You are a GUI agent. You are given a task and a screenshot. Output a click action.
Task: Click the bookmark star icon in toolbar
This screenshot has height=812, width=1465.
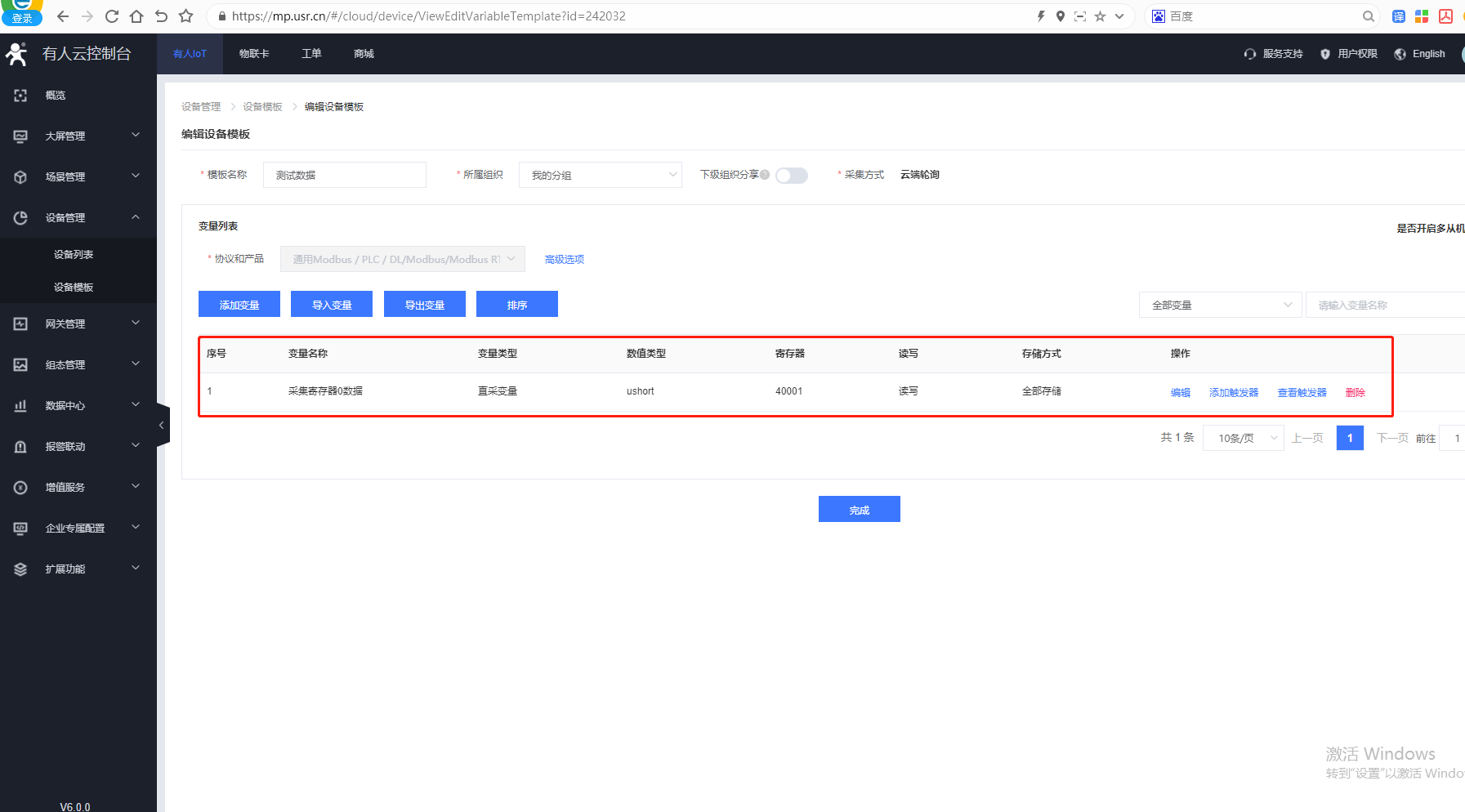[186, 16]
